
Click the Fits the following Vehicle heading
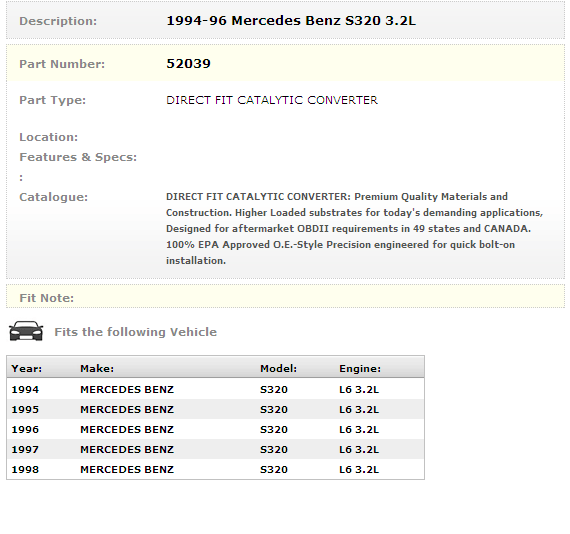(x=135, y=332)
